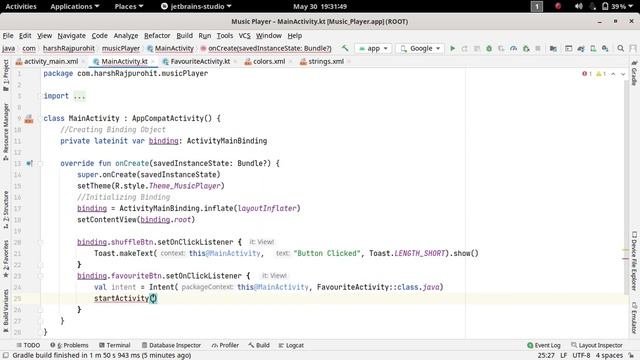Click the Profile app gauge icon
The width and height of the screenshot is (640, 360).
pos(513,48)
